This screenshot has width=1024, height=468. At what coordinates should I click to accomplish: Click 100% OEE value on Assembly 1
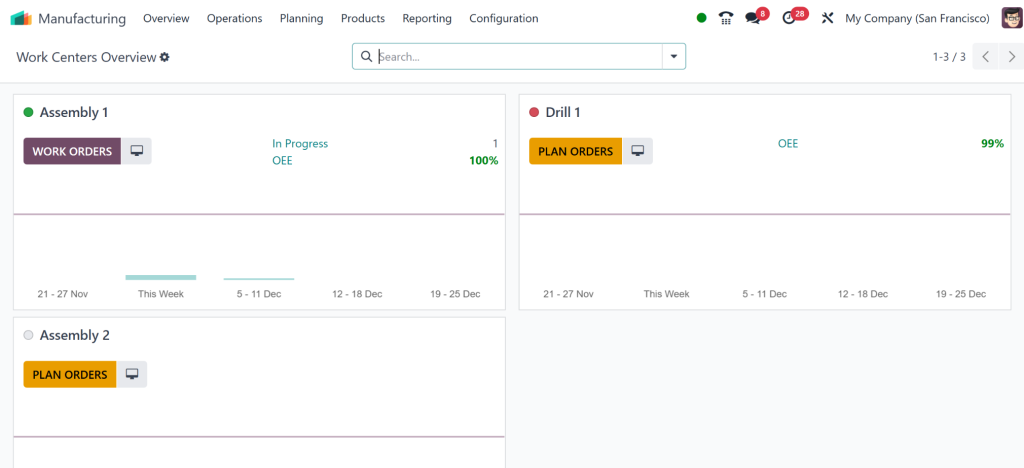[x=484, y=160]
